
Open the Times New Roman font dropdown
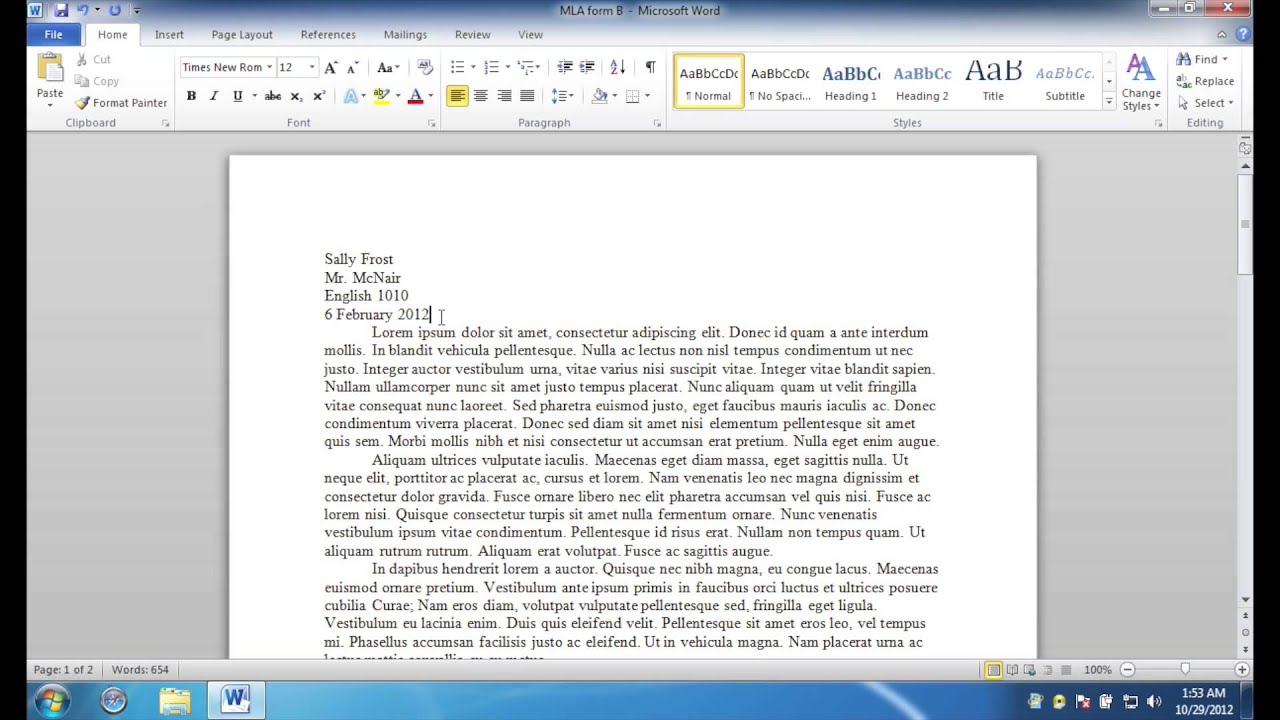point(269,67)
